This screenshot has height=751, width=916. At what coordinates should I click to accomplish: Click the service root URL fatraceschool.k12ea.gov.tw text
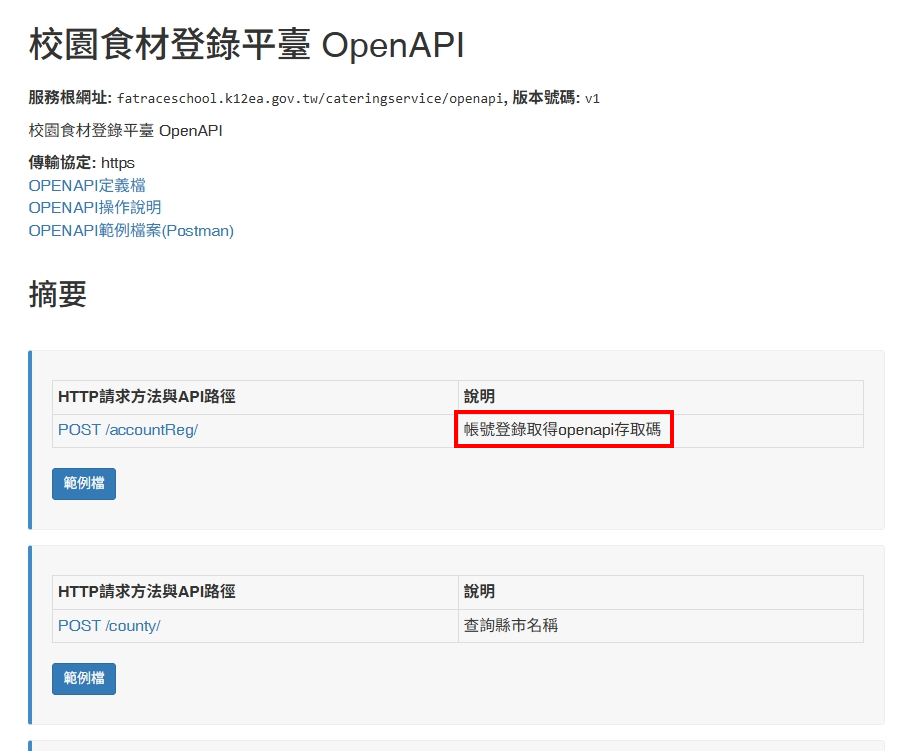coord(310,98)
